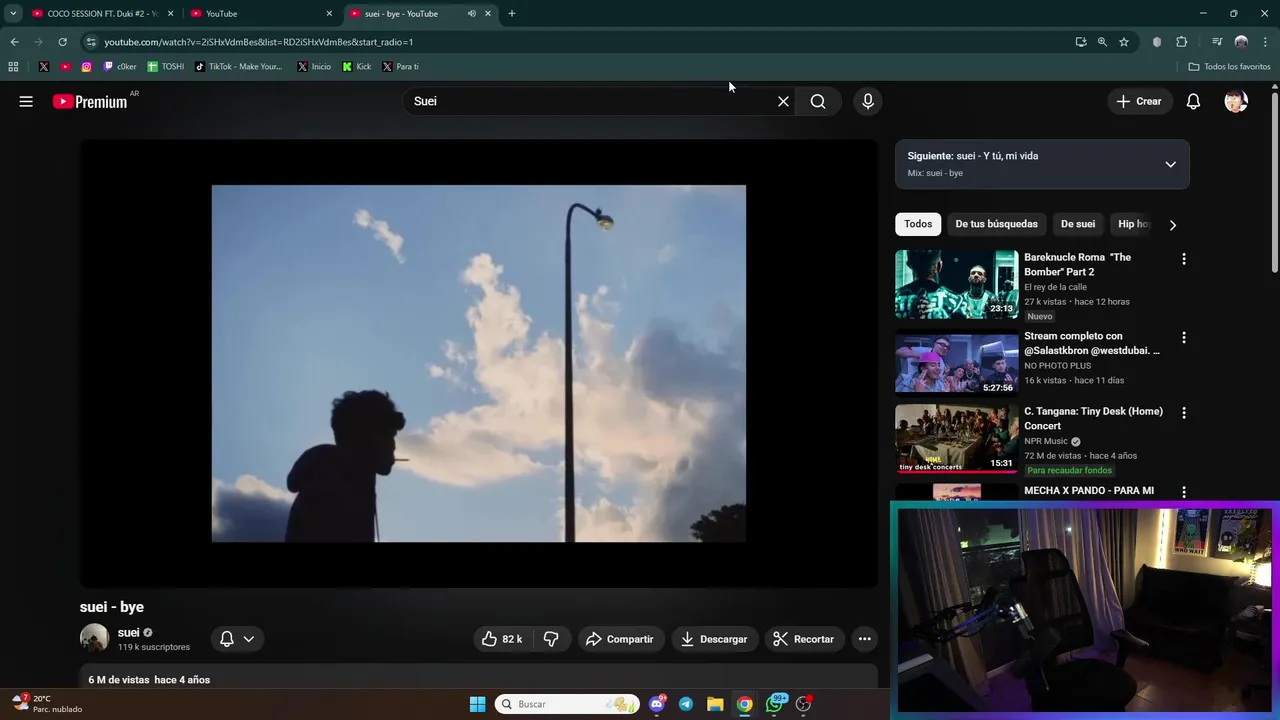Viewport: 1280px width, 720px height.
Task: Open MECHA X PANDO - PARA MI title
Action: point(1089,491)
